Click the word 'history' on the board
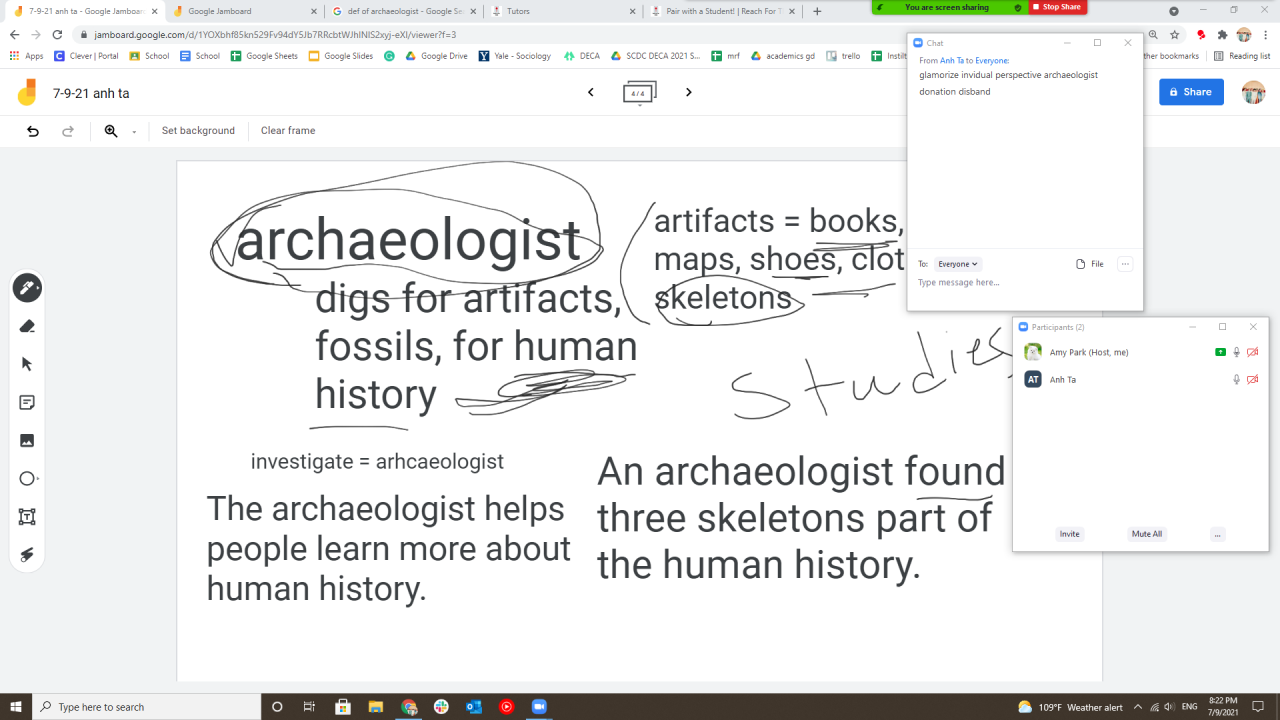The width and height of the screenshot is (1280, 720). coord(376,395)
